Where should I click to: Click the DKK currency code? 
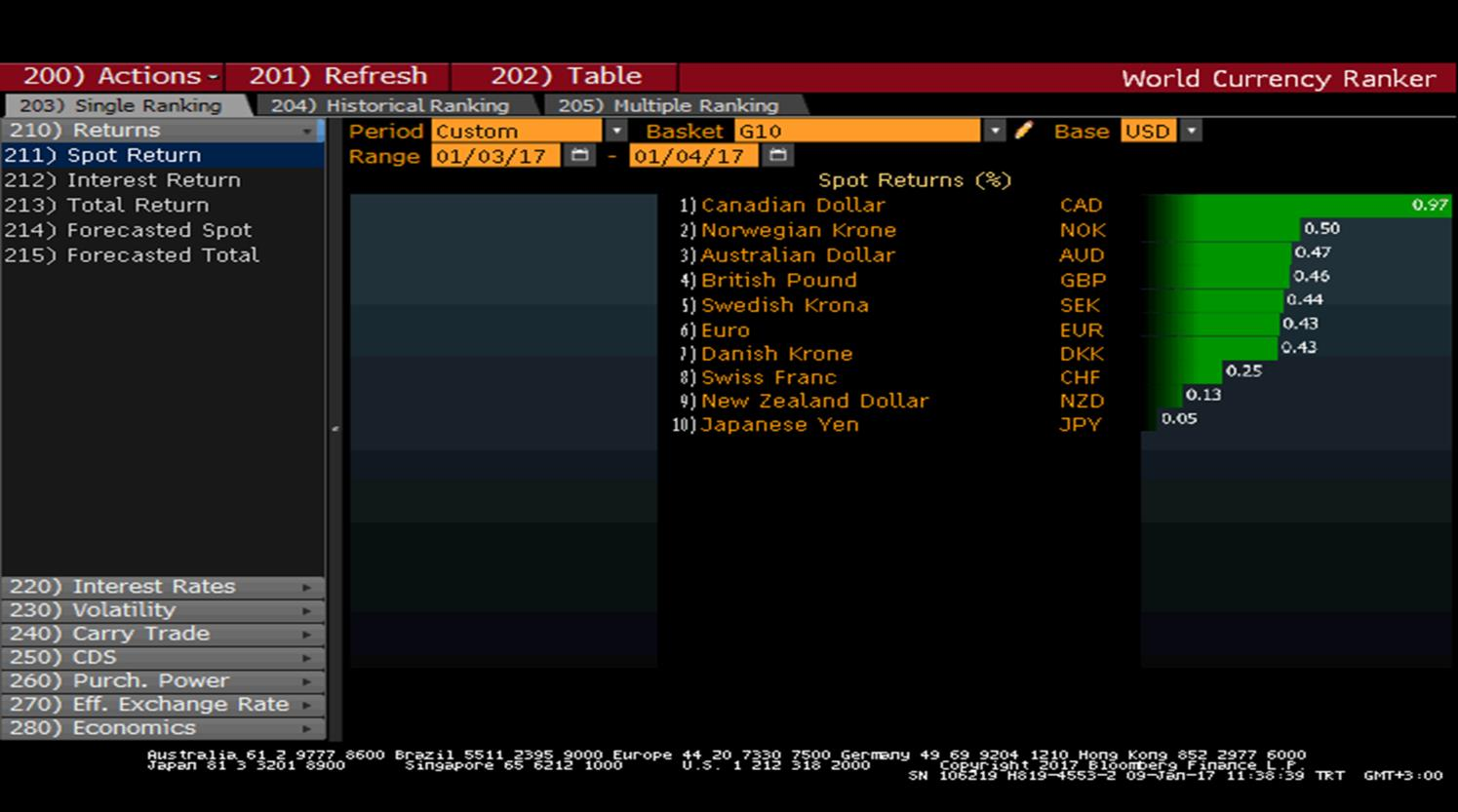point(1082,354)
